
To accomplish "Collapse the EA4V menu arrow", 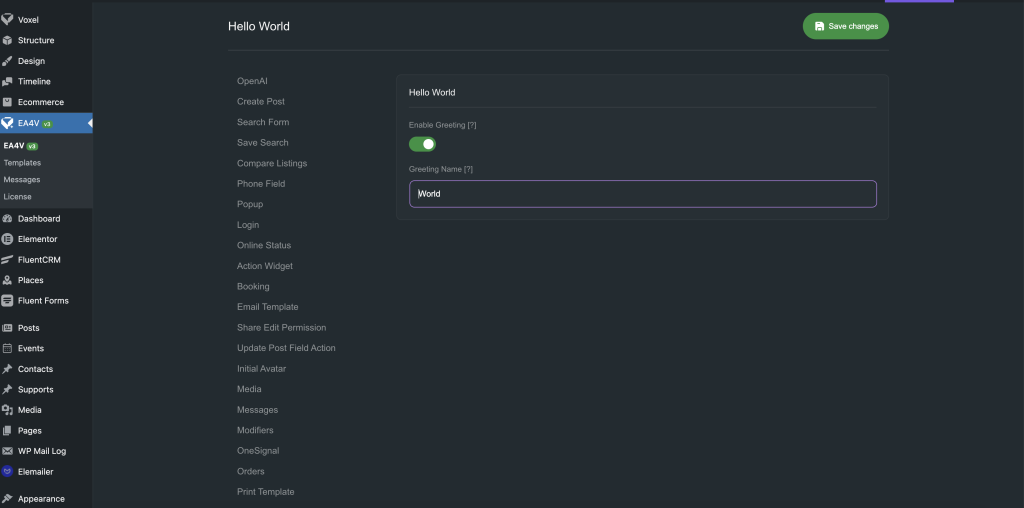I will (89, 123).
